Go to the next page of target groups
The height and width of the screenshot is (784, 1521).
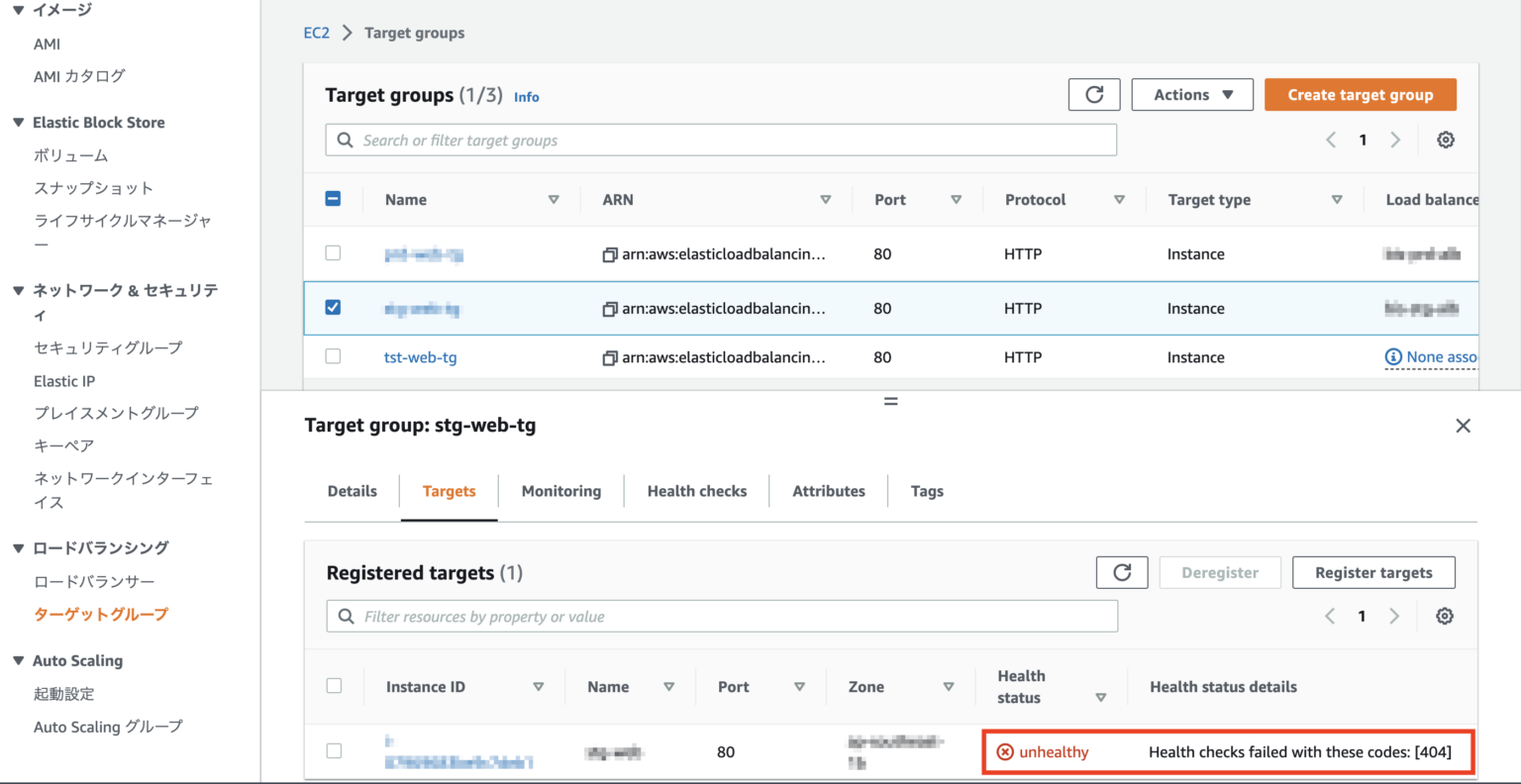coord(1395,140)
